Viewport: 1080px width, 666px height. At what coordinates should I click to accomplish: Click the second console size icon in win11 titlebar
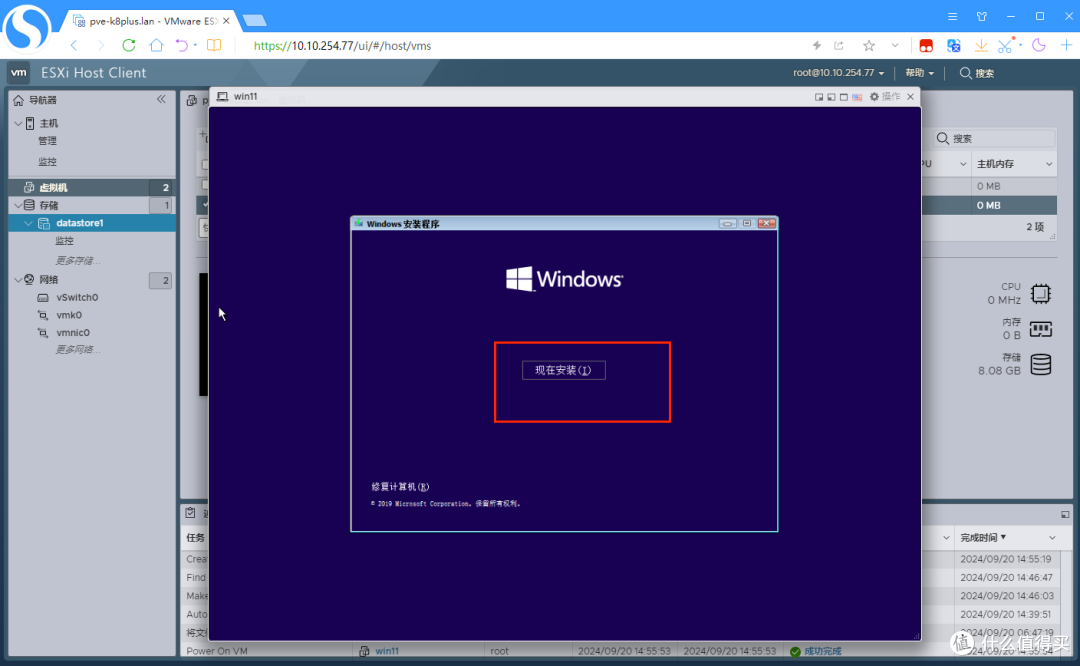tap(831, 97)
